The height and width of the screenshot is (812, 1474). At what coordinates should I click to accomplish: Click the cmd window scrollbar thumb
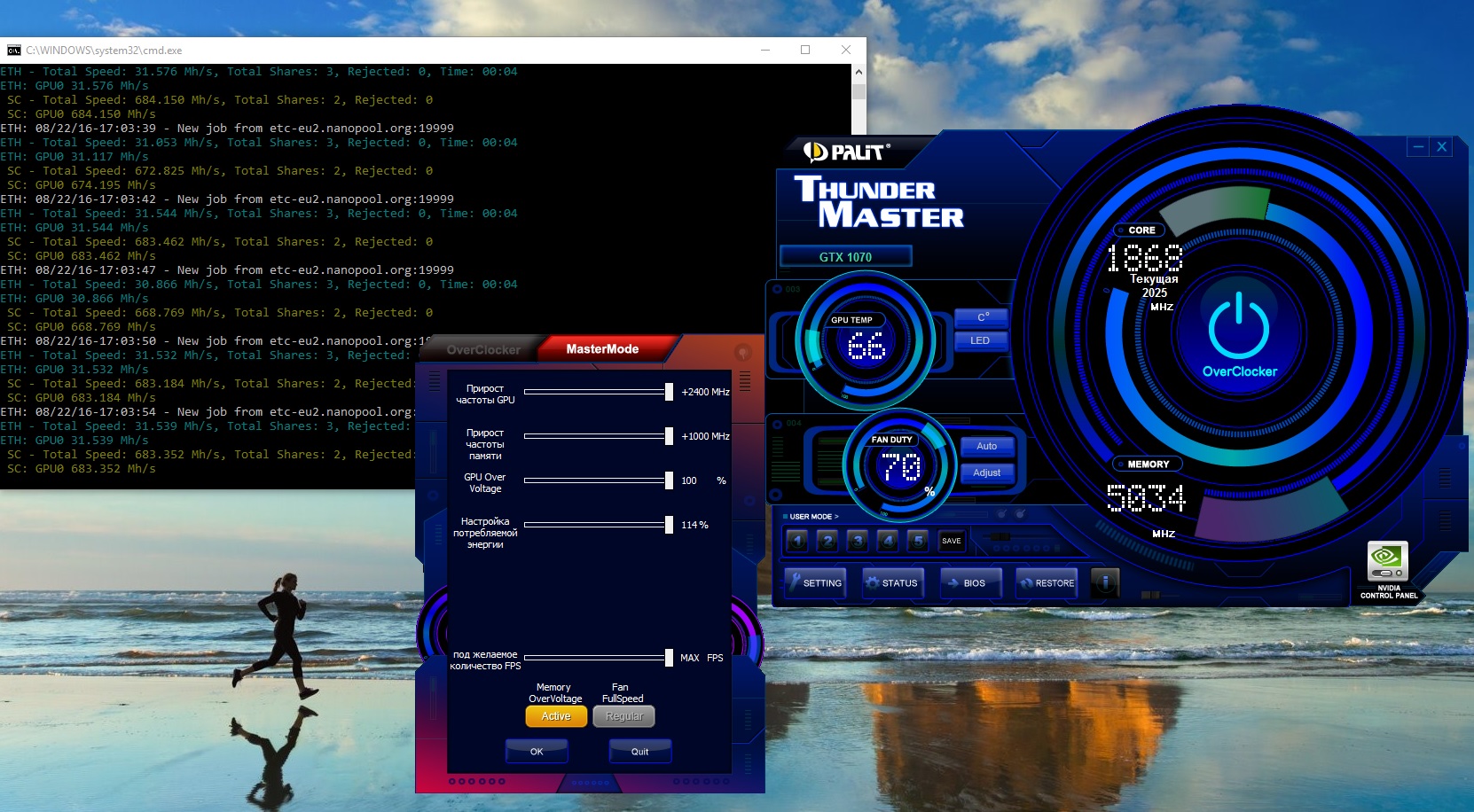[859, 91]
